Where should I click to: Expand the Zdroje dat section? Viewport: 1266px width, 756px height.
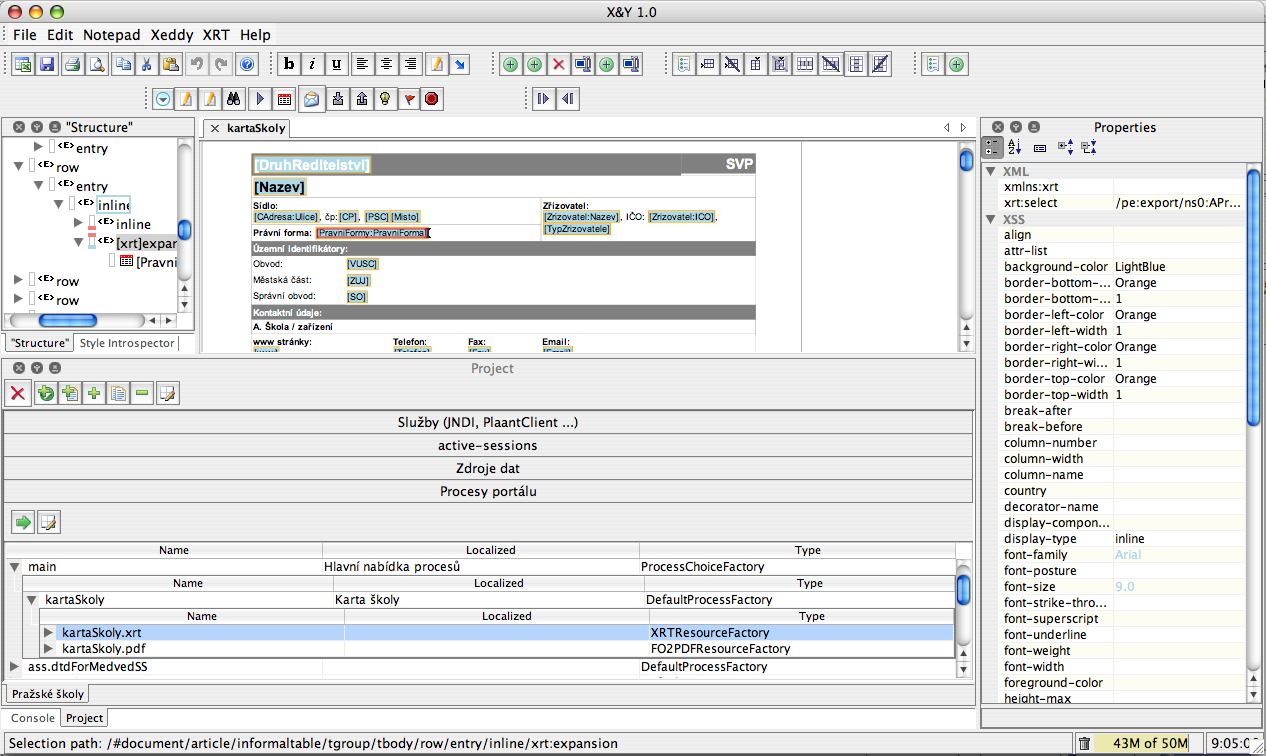click(x=488, y=468)
